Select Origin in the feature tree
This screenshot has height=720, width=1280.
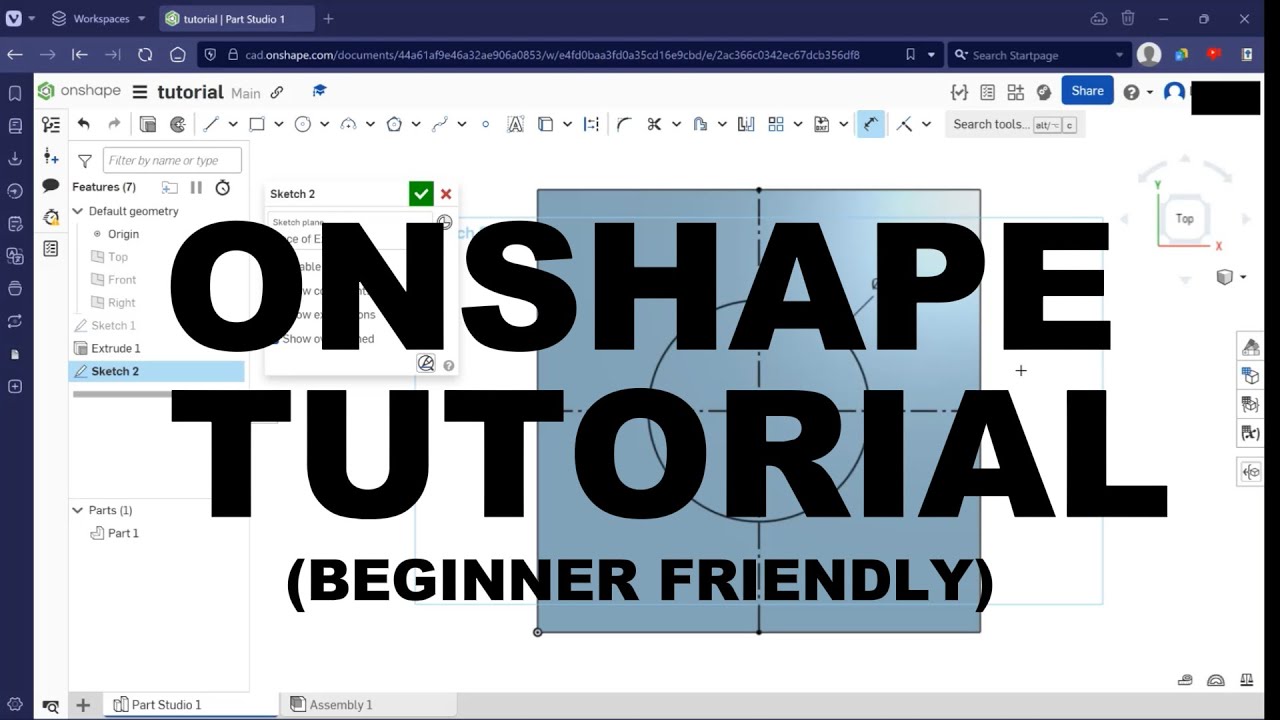(123, 234)
